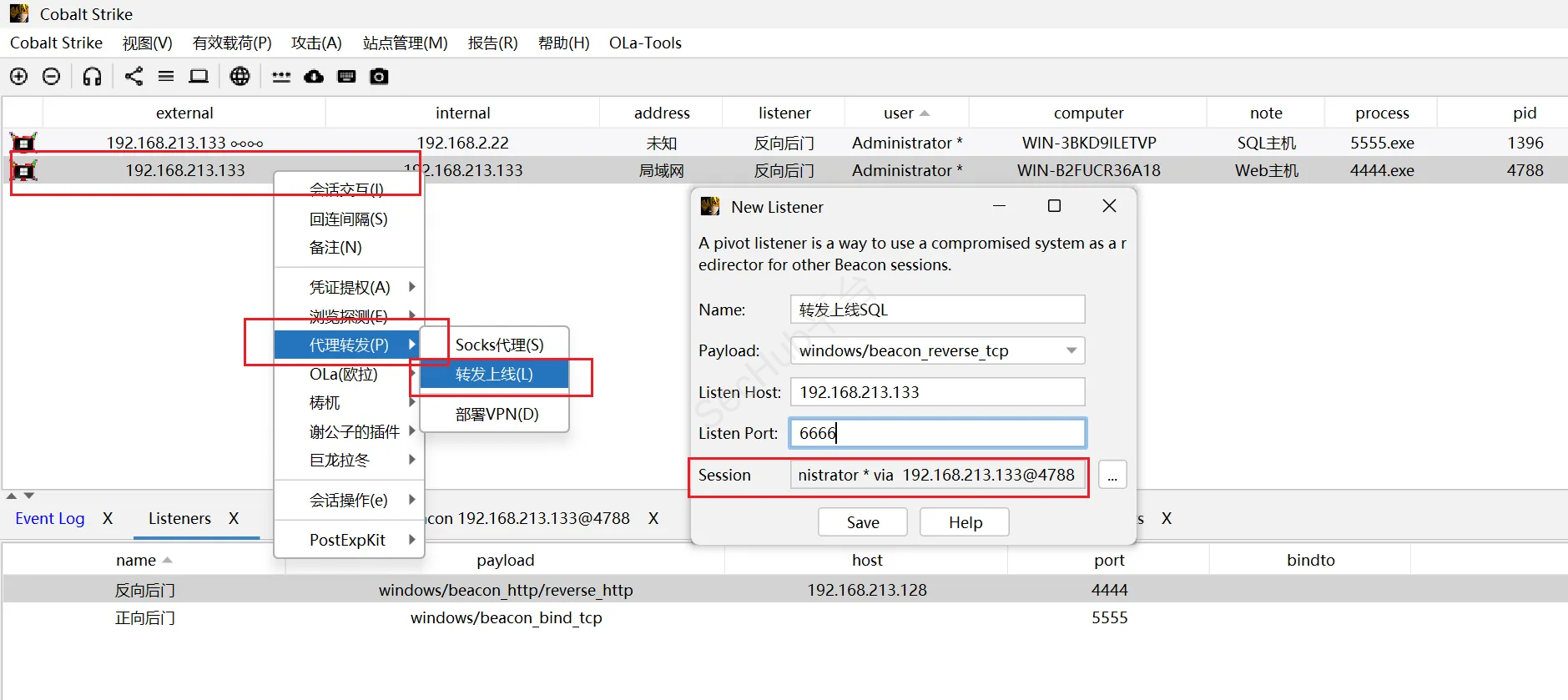The height and width of the screenshot is (700, 1568).
Task: Open web log via the globe icon
Action: (x=239, y=77)
